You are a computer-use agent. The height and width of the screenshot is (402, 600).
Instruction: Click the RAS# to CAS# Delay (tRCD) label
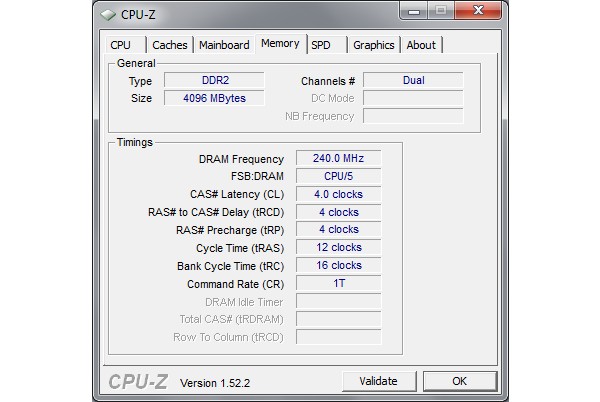216,212
